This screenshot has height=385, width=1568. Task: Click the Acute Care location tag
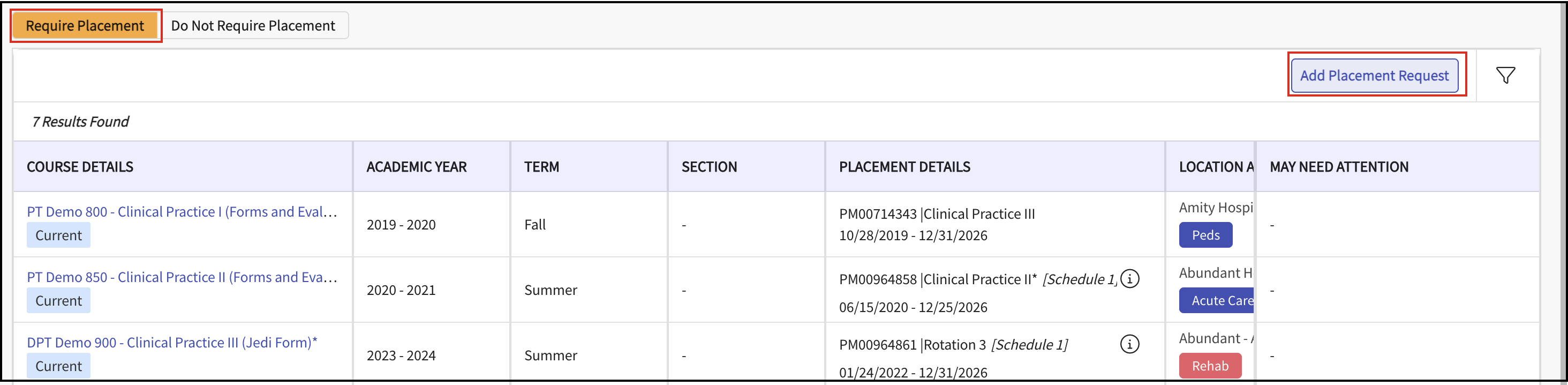(x=1217, y=300)
